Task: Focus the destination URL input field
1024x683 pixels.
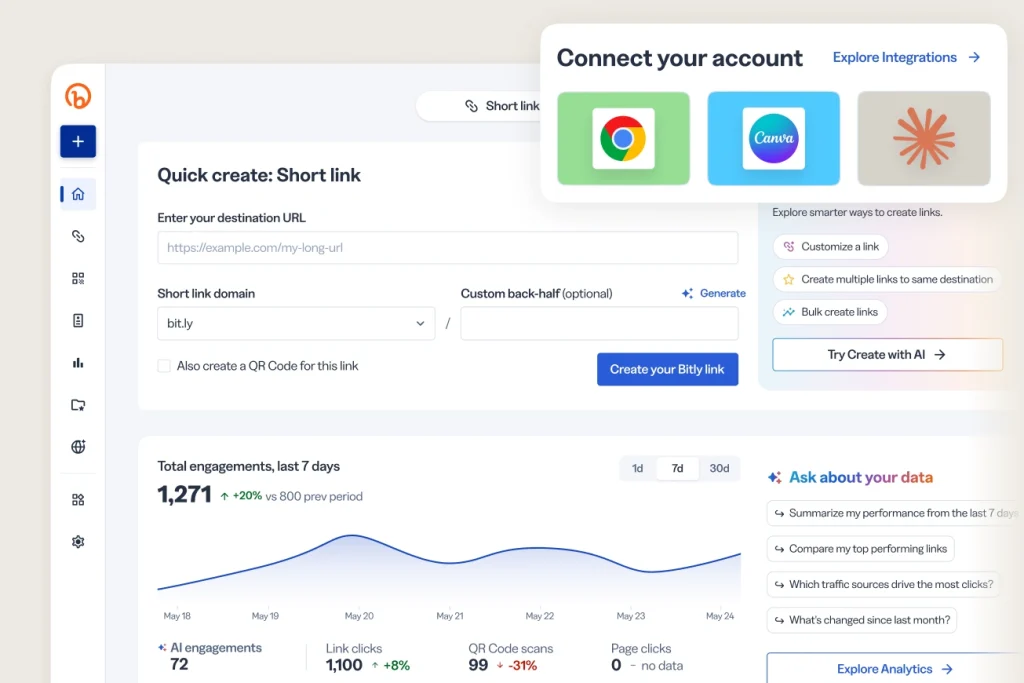Action: coord(447,247)
